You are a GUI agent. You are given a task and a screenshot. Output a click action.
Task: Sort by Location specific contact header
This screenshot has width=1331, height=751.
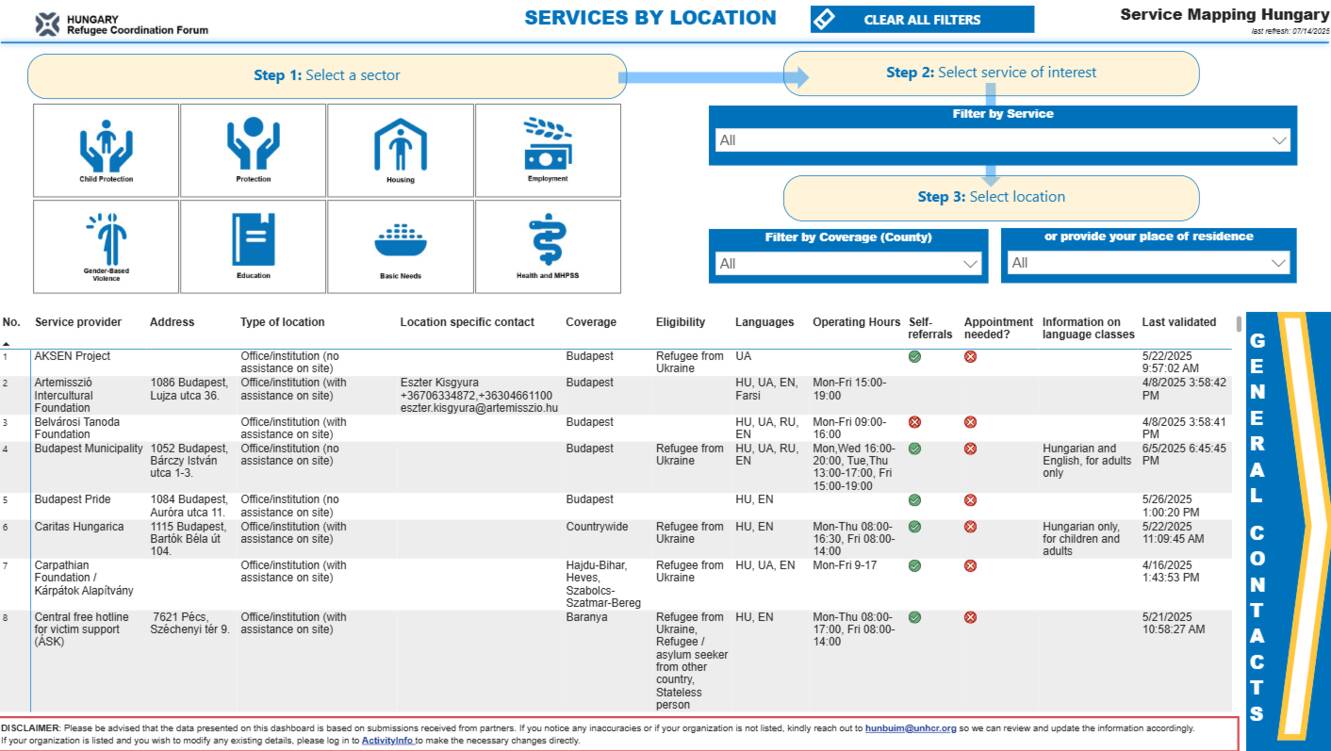coord(467,322)
